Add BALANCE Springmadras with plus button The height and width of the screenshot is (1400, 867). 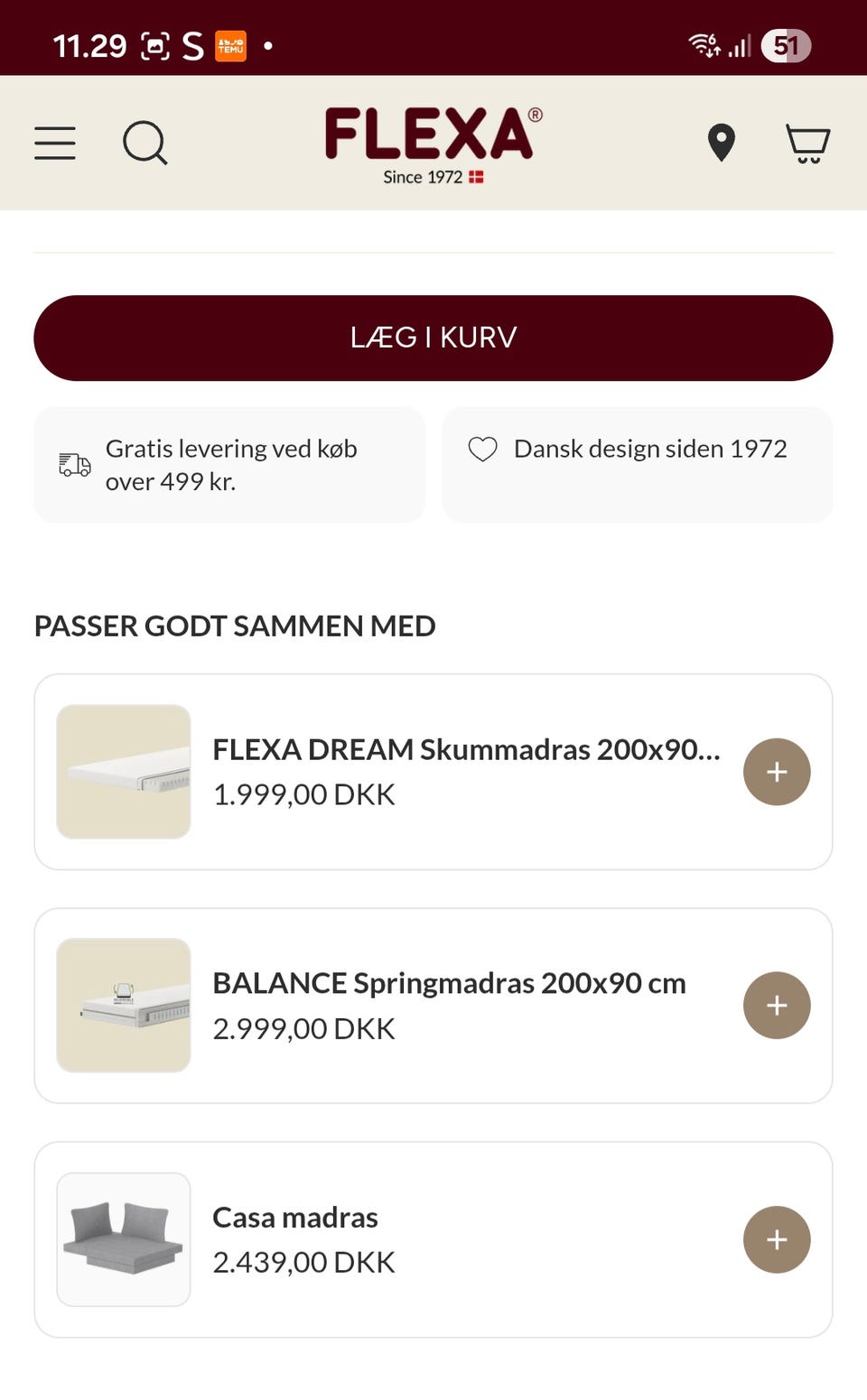coord(777,1006)
